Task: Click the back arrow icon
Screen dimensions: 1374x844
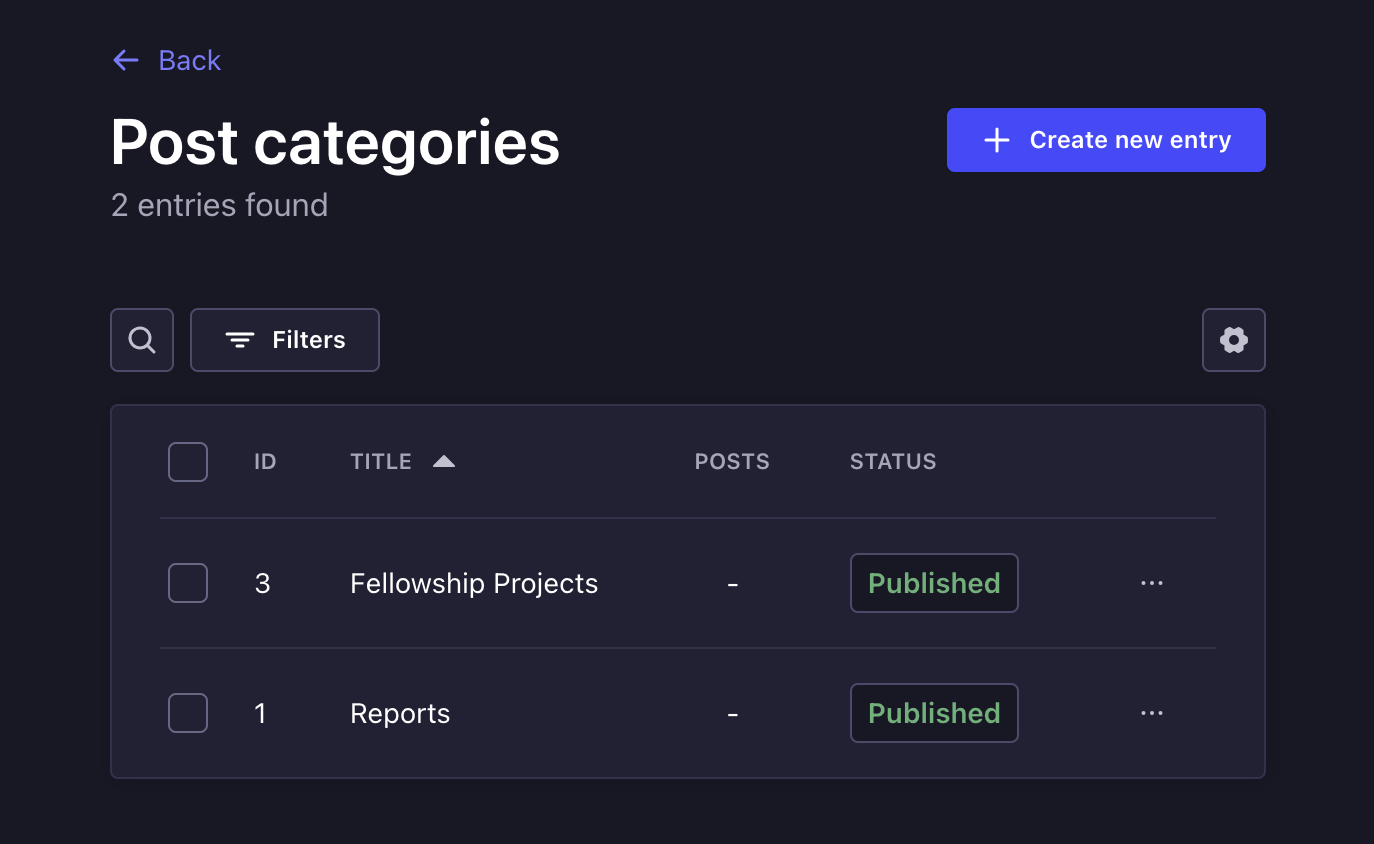Action: [125, 60]
